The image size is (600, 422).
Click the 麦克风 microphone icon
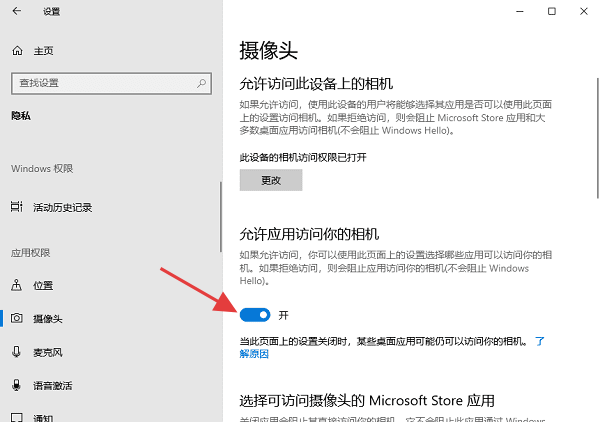(x=16, y=352)
